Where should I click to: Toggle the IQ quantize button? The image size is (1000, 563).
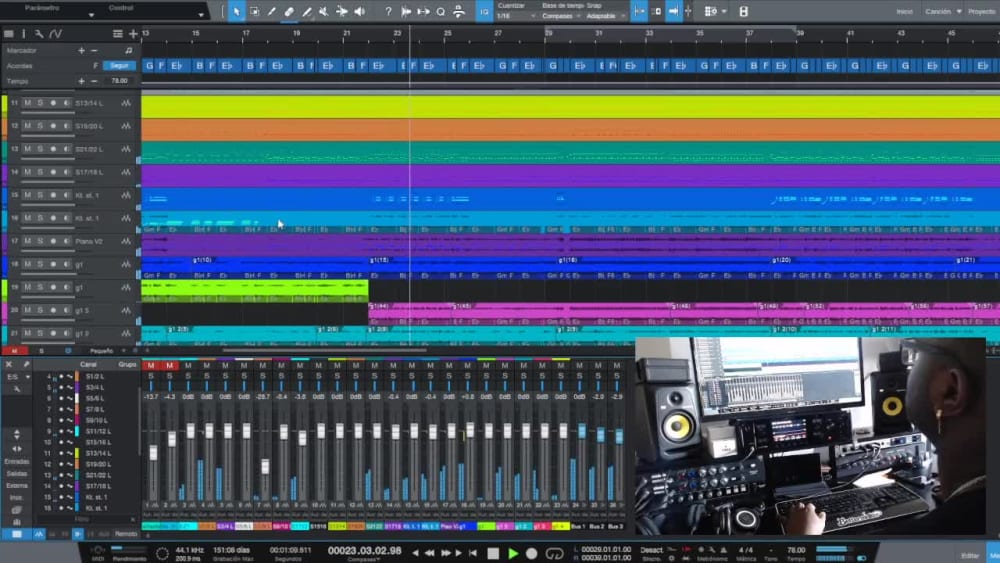click(484, 11)
